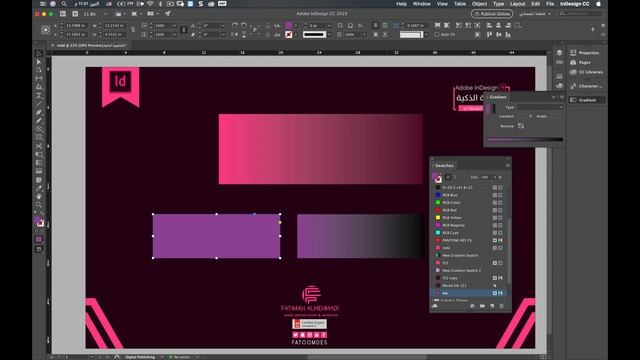640x360 pixels.
Task: Click Rotate 90° Clockwise in control bar
Action: pos(235,25)
